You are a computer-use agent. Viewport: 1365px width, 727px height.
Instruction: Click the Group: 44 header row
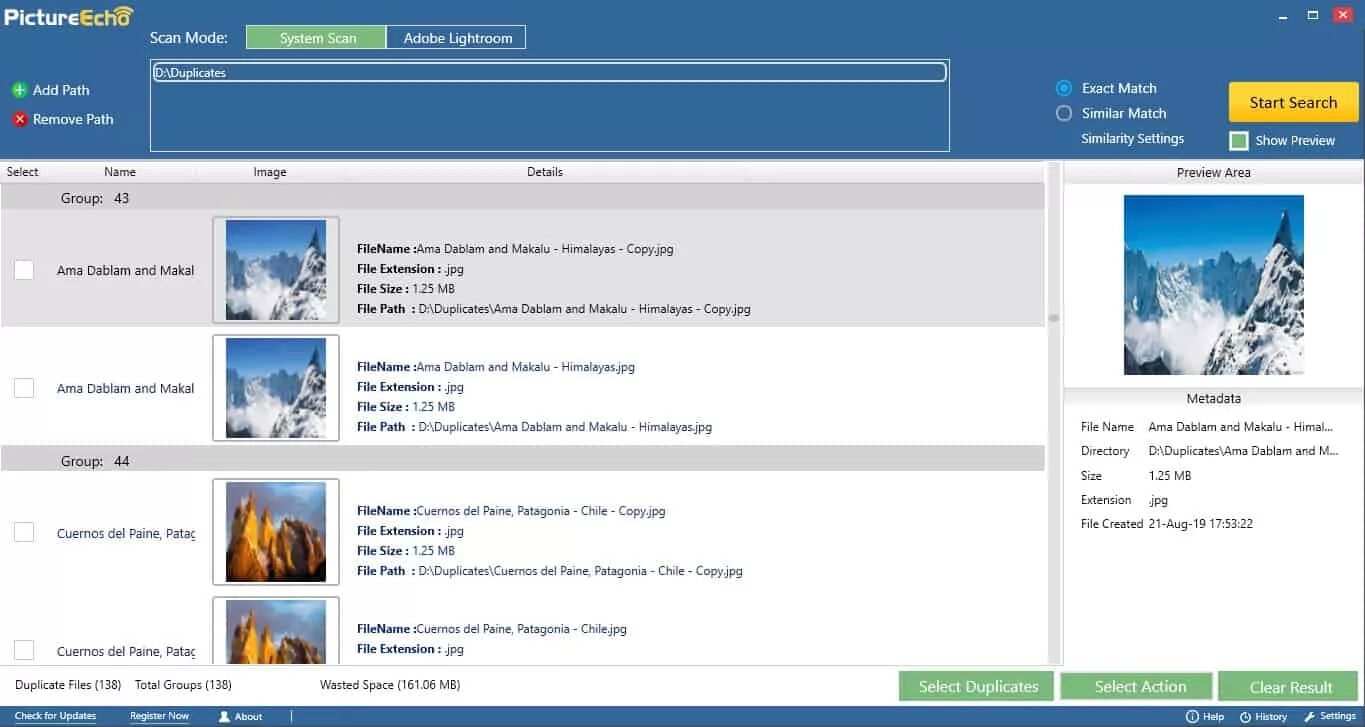[522, 461]
